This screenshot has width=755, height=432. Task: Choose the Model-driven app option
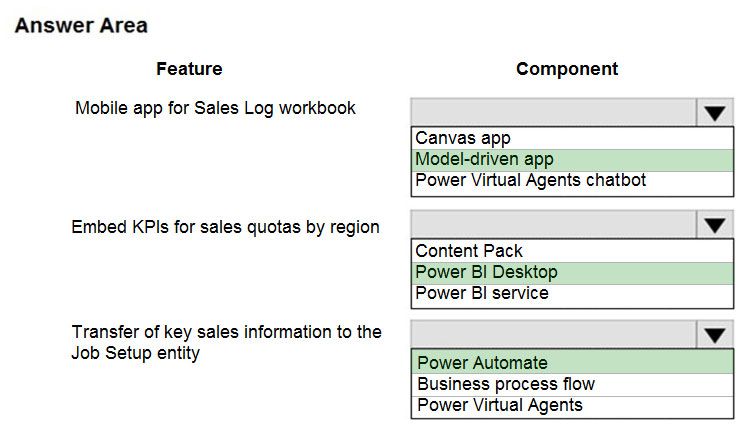(x=572, y=160)
